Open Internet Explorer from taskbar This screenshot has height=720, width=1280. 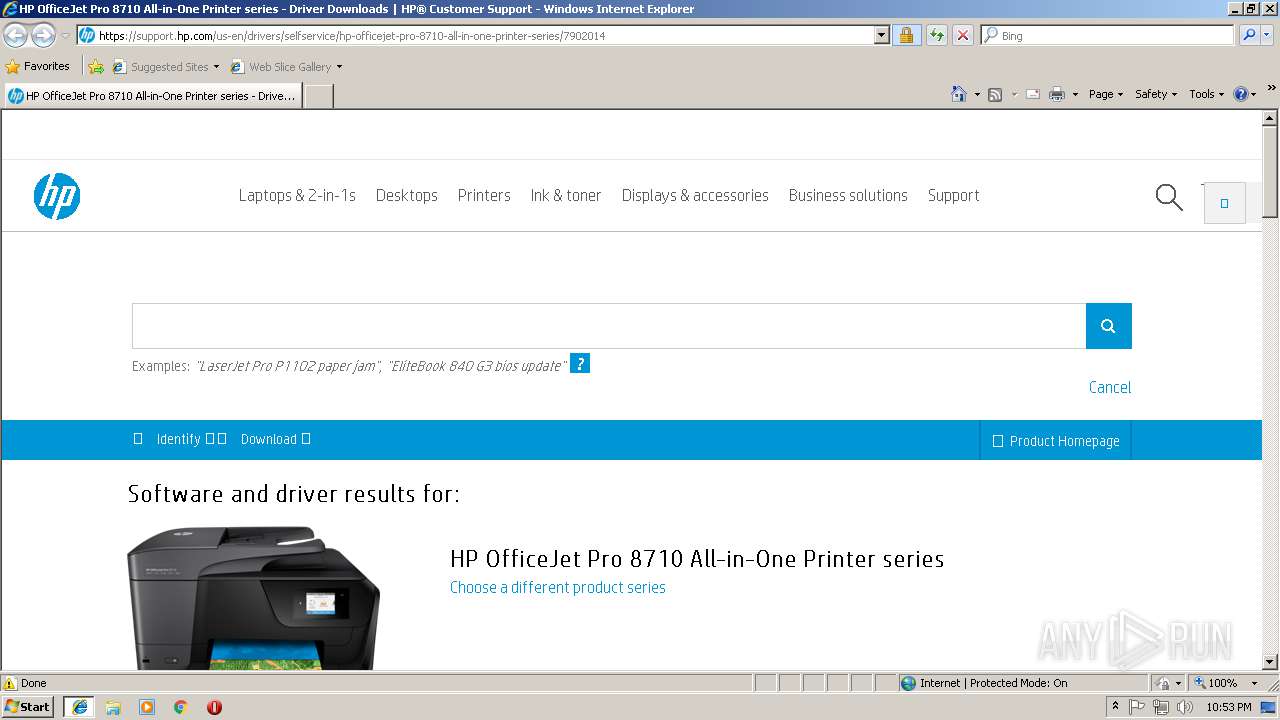[x=79, y=707]
